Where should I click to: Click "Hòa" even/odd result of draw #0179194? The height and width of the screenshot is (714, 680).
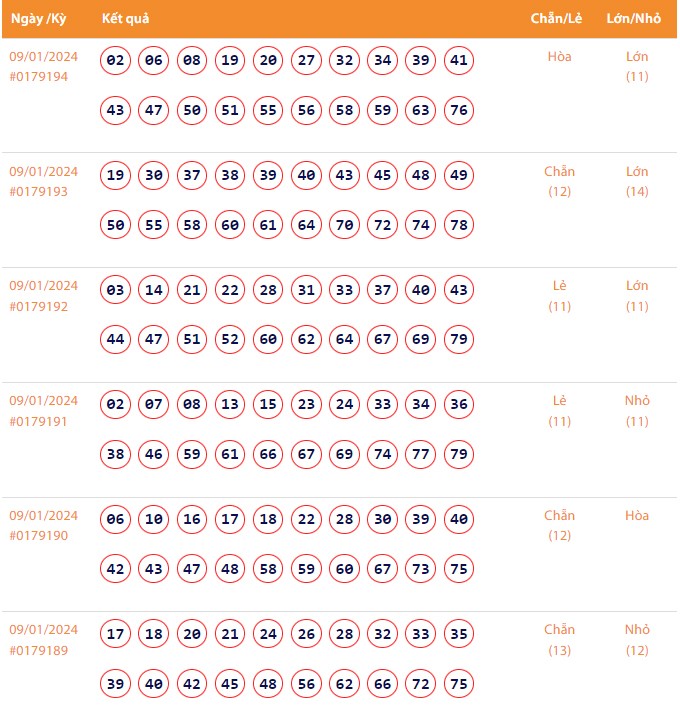coord(559,57)
